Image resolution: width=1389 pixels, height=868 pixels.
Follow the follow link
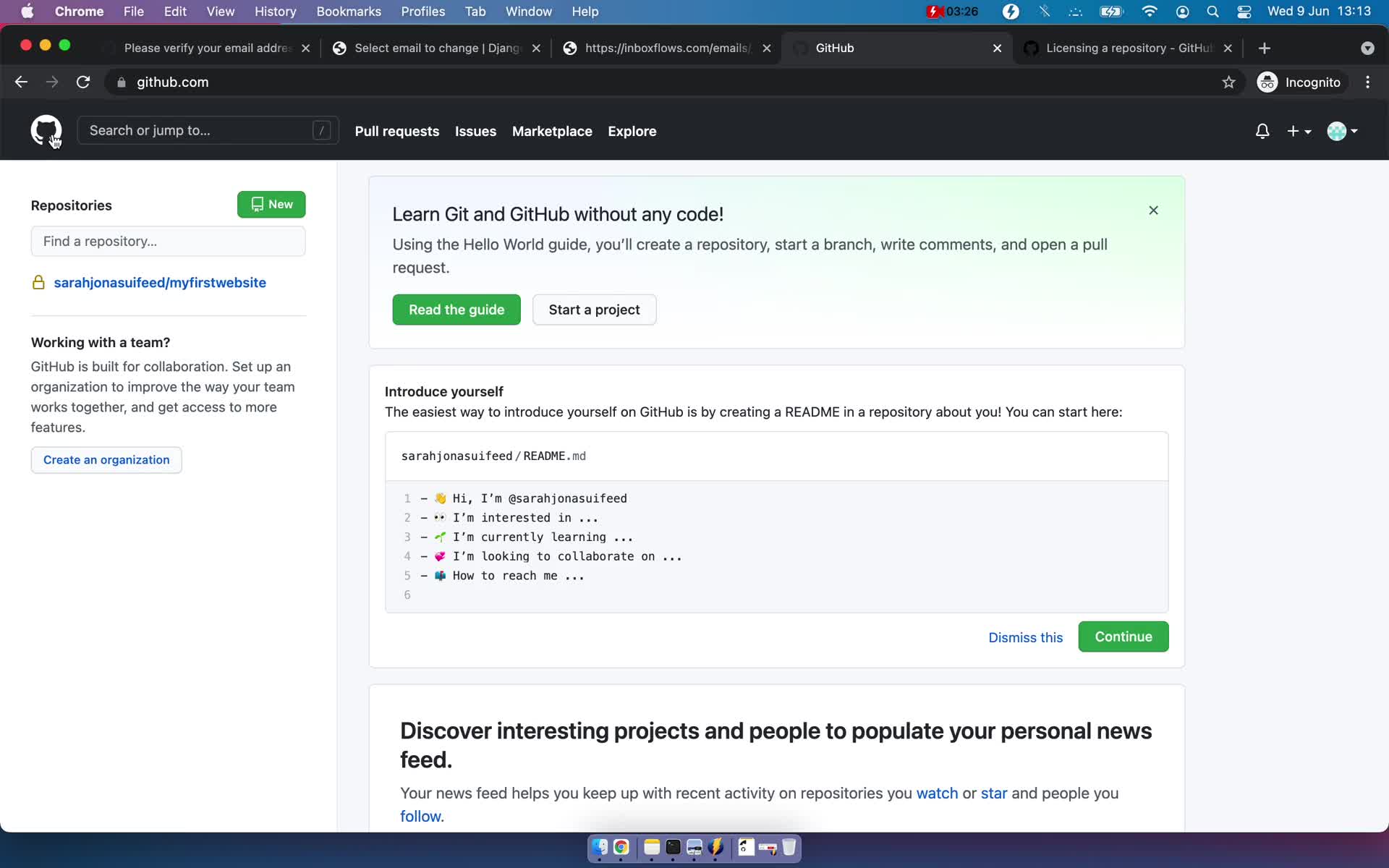click(420, 816)
